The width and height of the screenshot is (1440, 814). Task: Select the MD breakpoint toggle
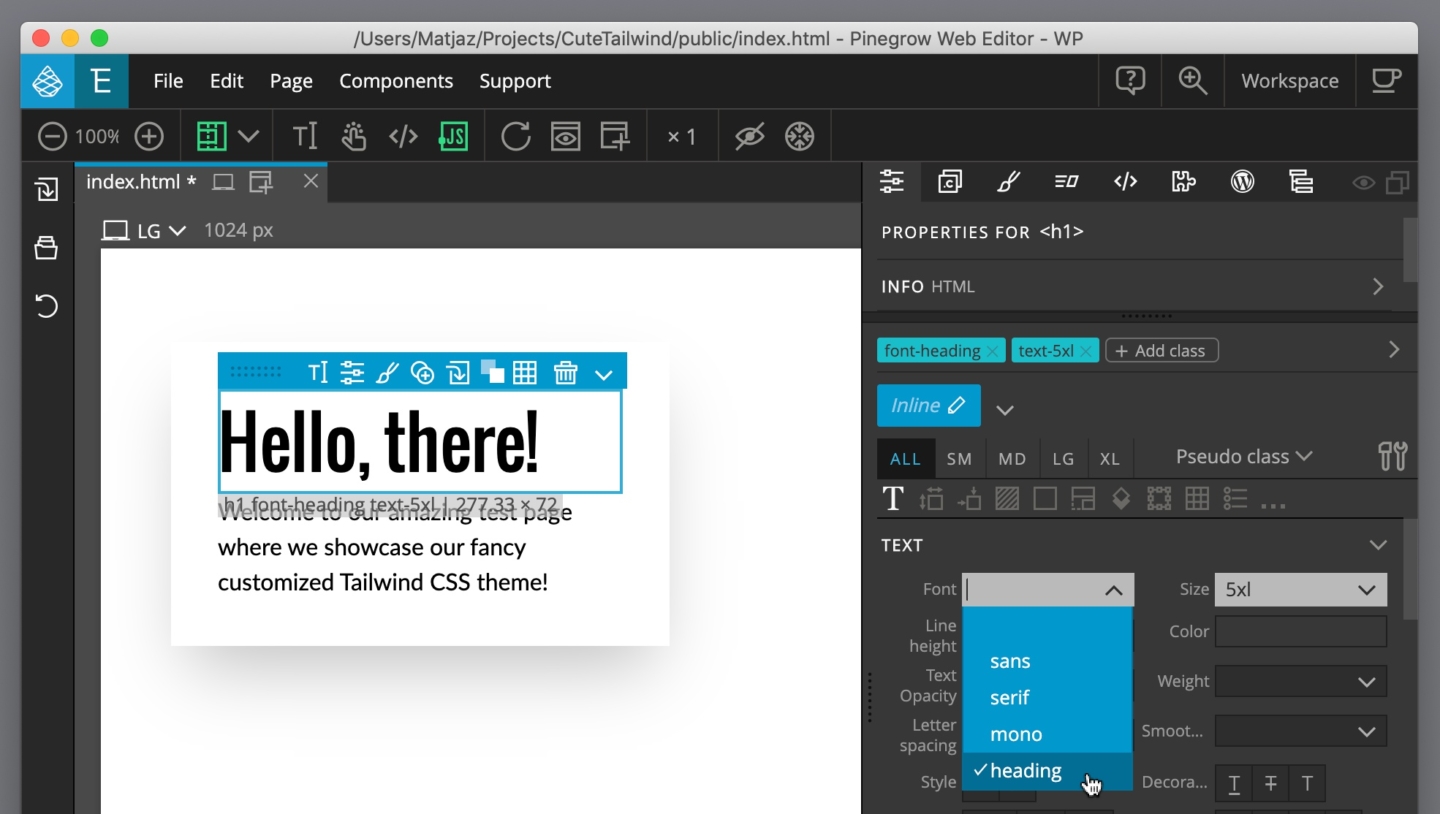pyautogui.click(x=1012, y=459)
